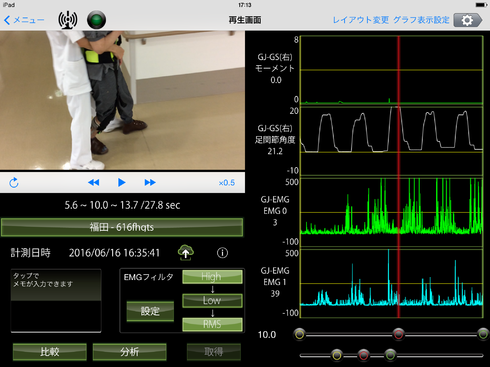The height and width of the screenshot is (367, 490).
Task: Tap the GJ-EMG EMG 1 graph
Action: click(x=392, y=283)
